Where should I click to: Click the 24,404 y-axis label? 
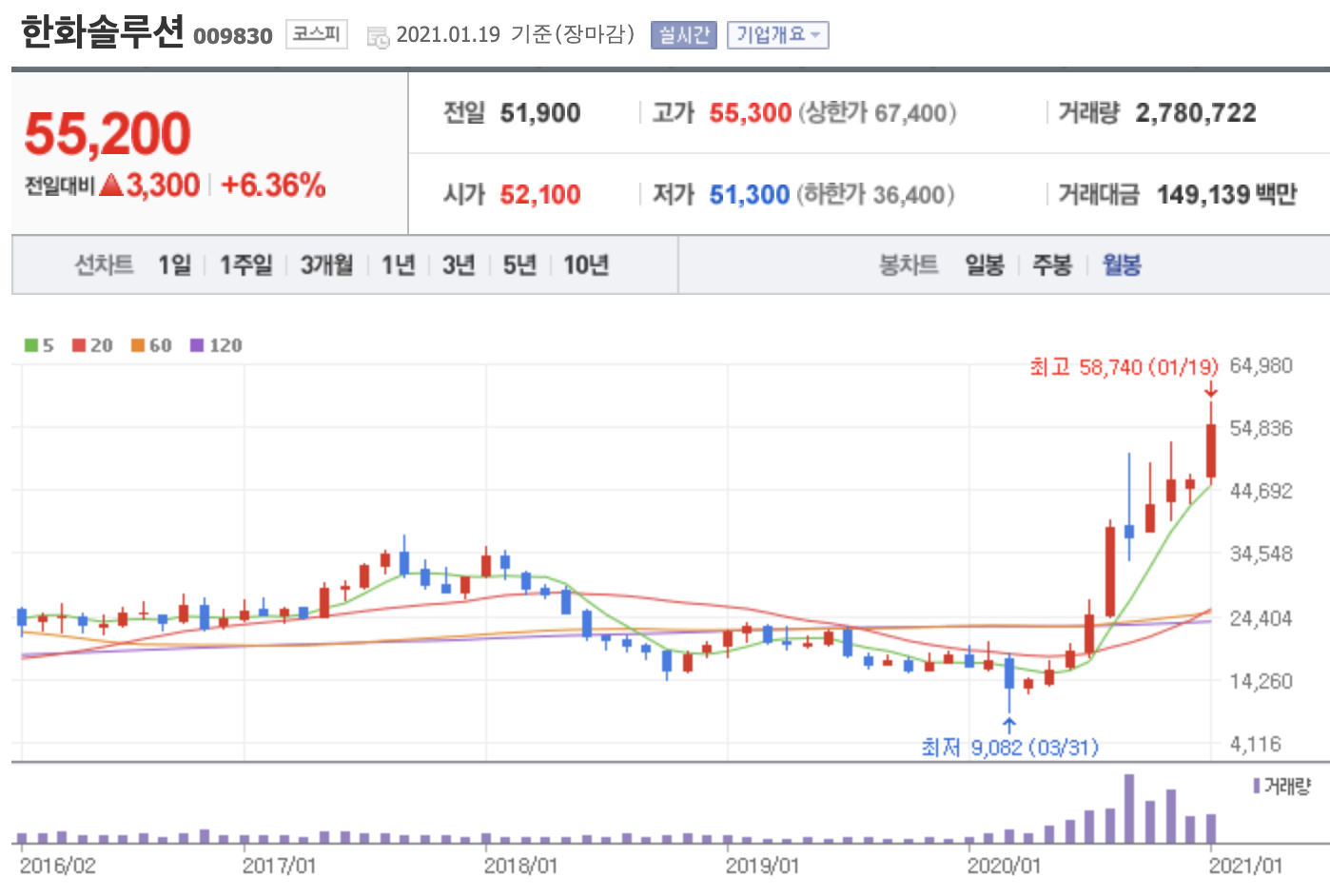pos(1262,618)
